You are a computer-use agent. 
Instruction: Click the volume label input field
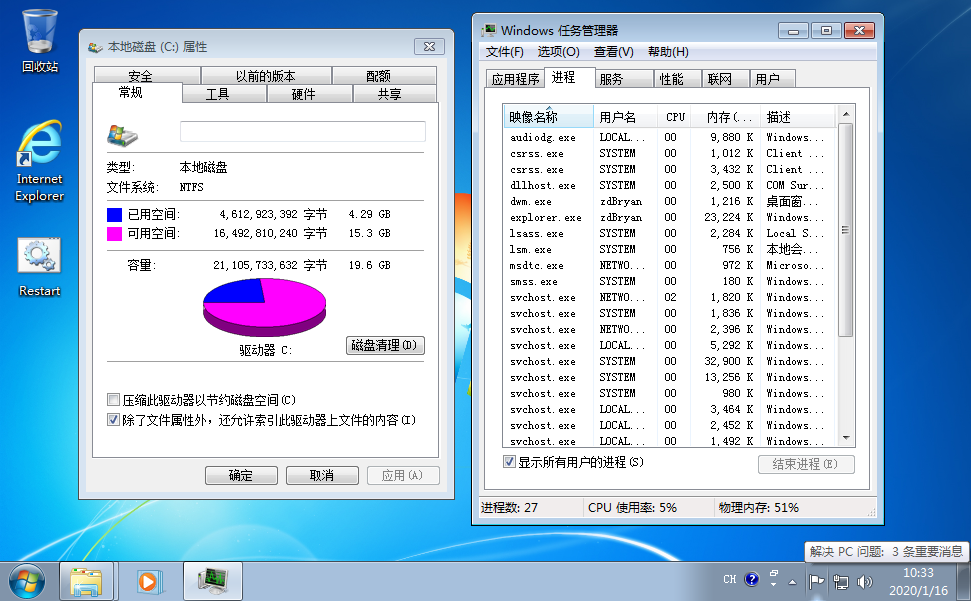(302, 132)
